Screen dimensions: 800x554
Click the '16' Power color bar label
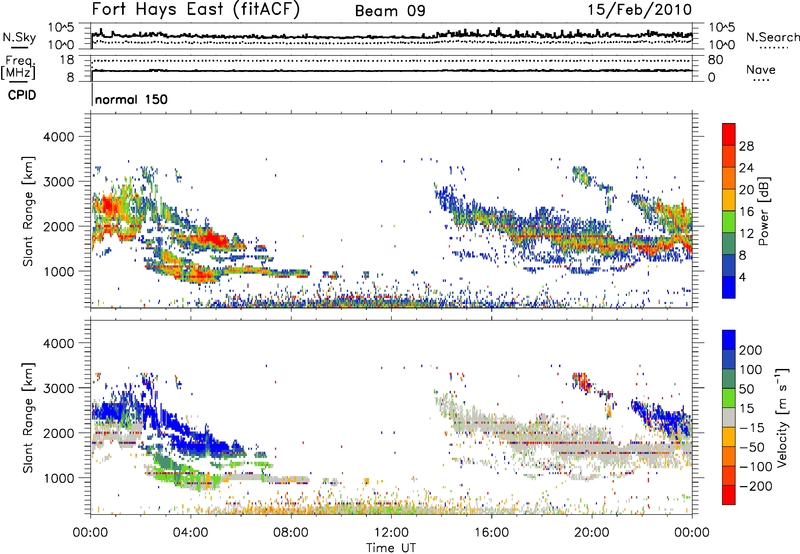click(746, 212)
